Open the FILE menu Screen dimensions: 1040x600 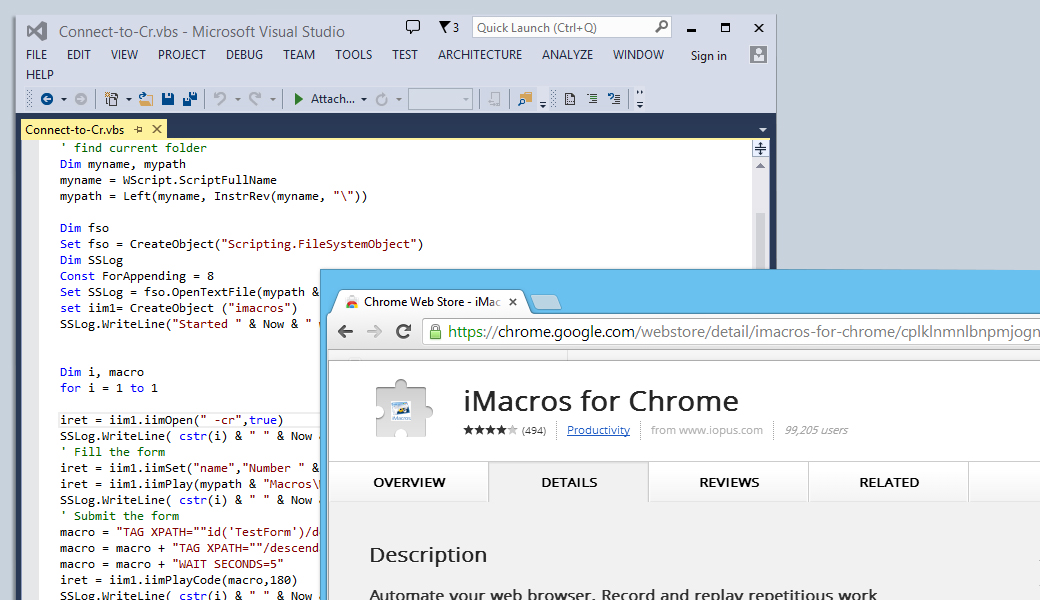tap(36, 55)
